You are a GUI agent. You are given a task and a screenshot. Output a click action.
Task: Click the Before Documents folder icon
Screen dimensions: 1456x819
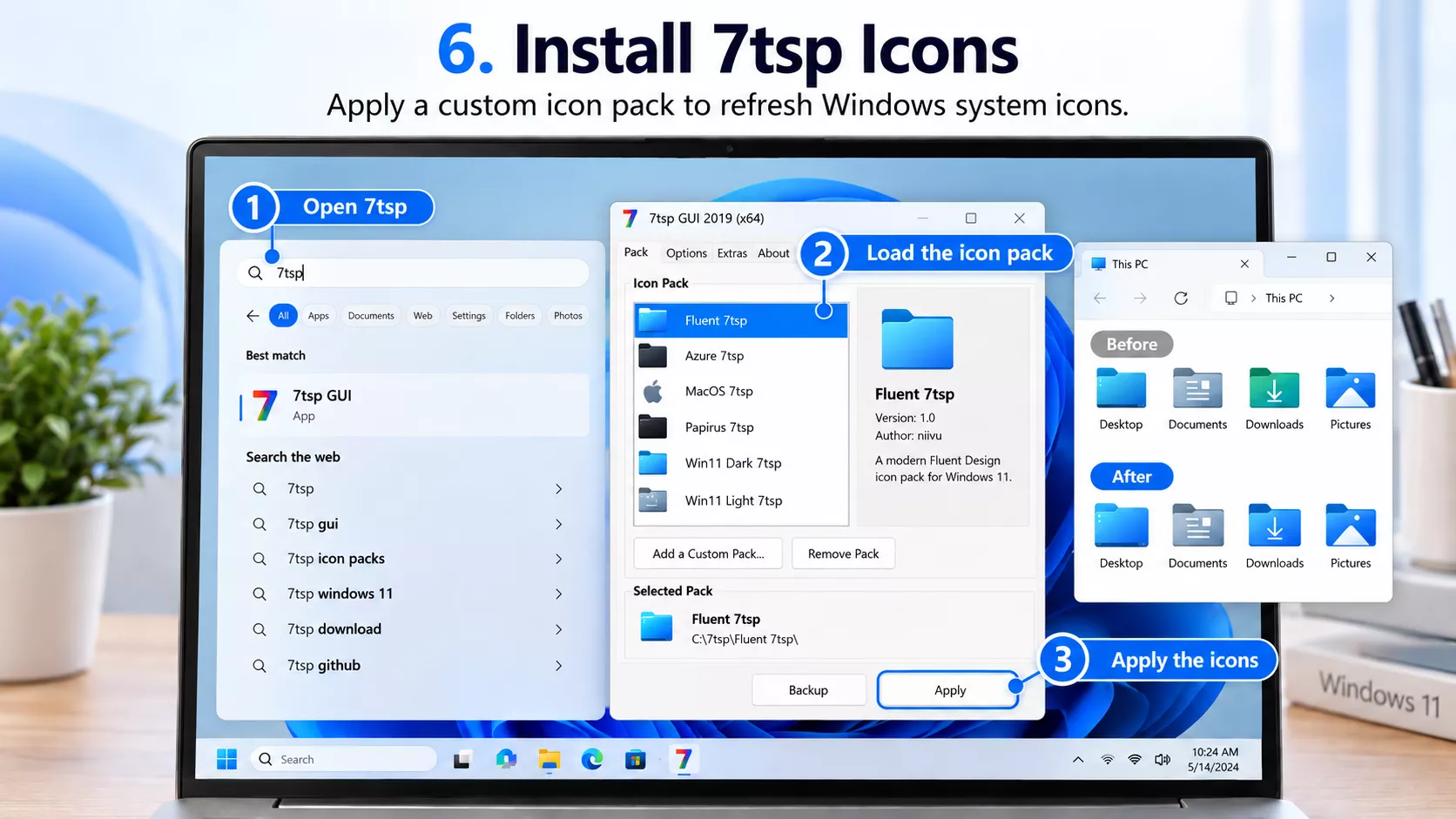(1197, 388)
